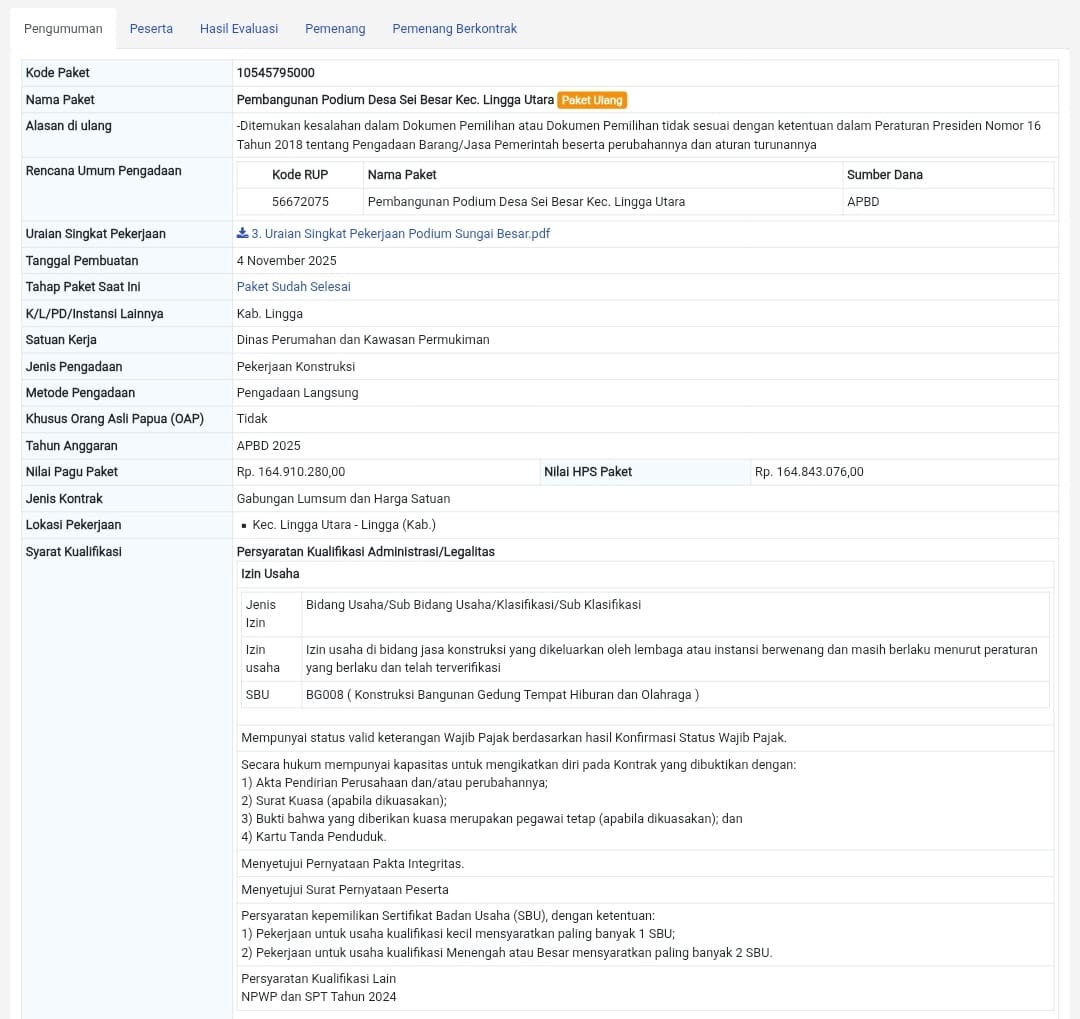Click the Kec. Lingga Utara location item
This screenshot has width=1080, height=1019.
point(344,525)
